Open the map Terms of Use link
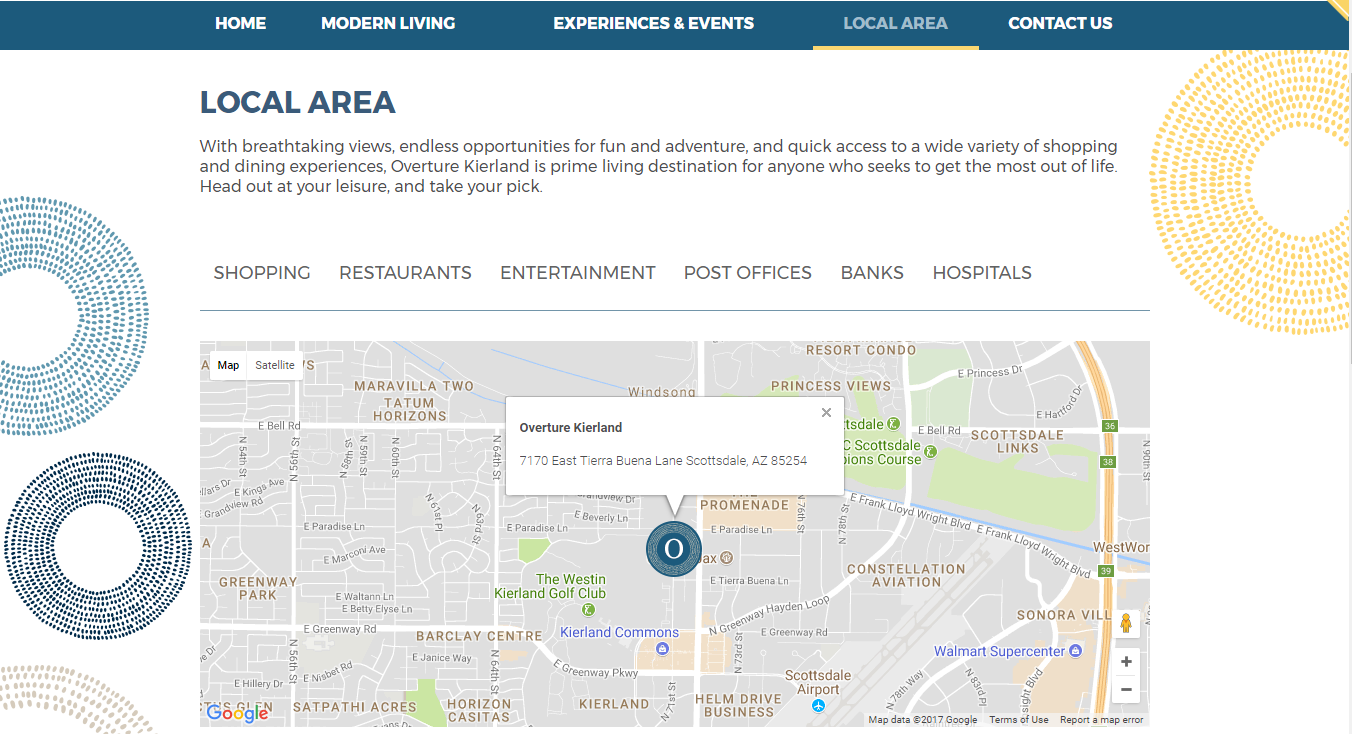 click(1019, 720)
